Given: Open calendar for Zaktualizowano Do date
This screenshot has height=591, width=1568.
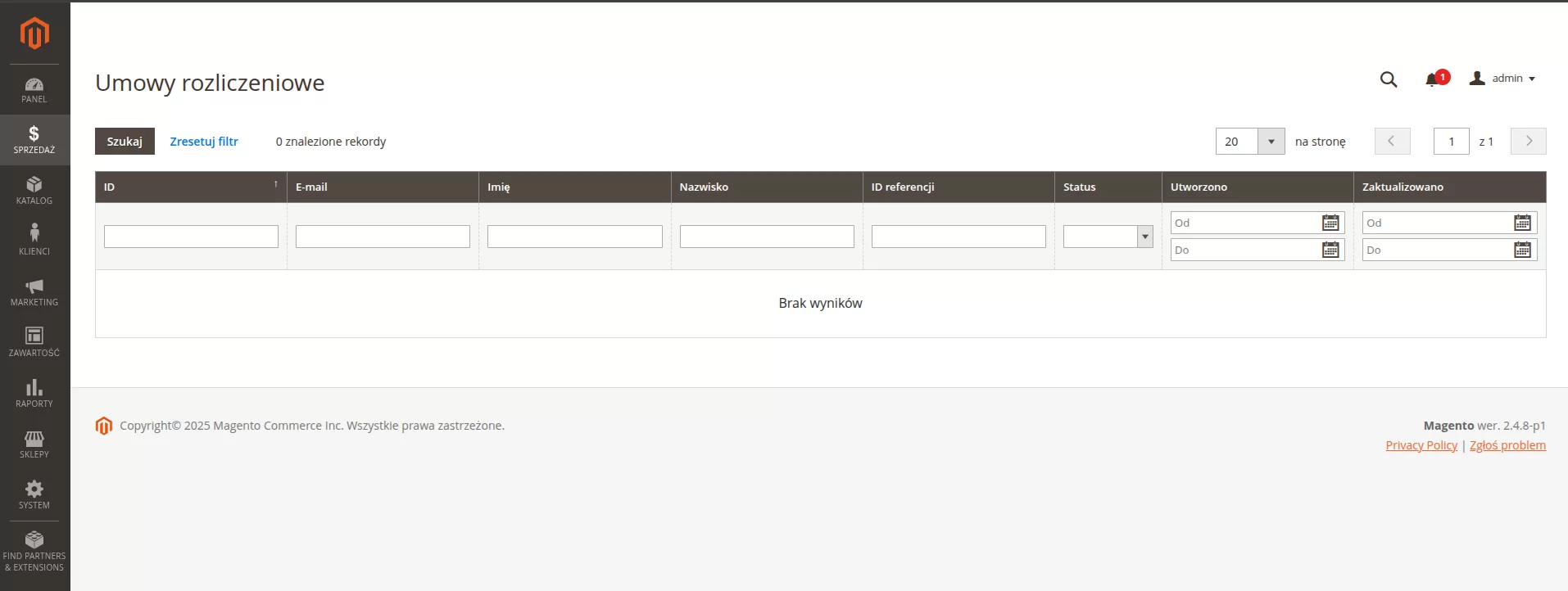Looking at the screenshot, I should tap(1522, 250).
